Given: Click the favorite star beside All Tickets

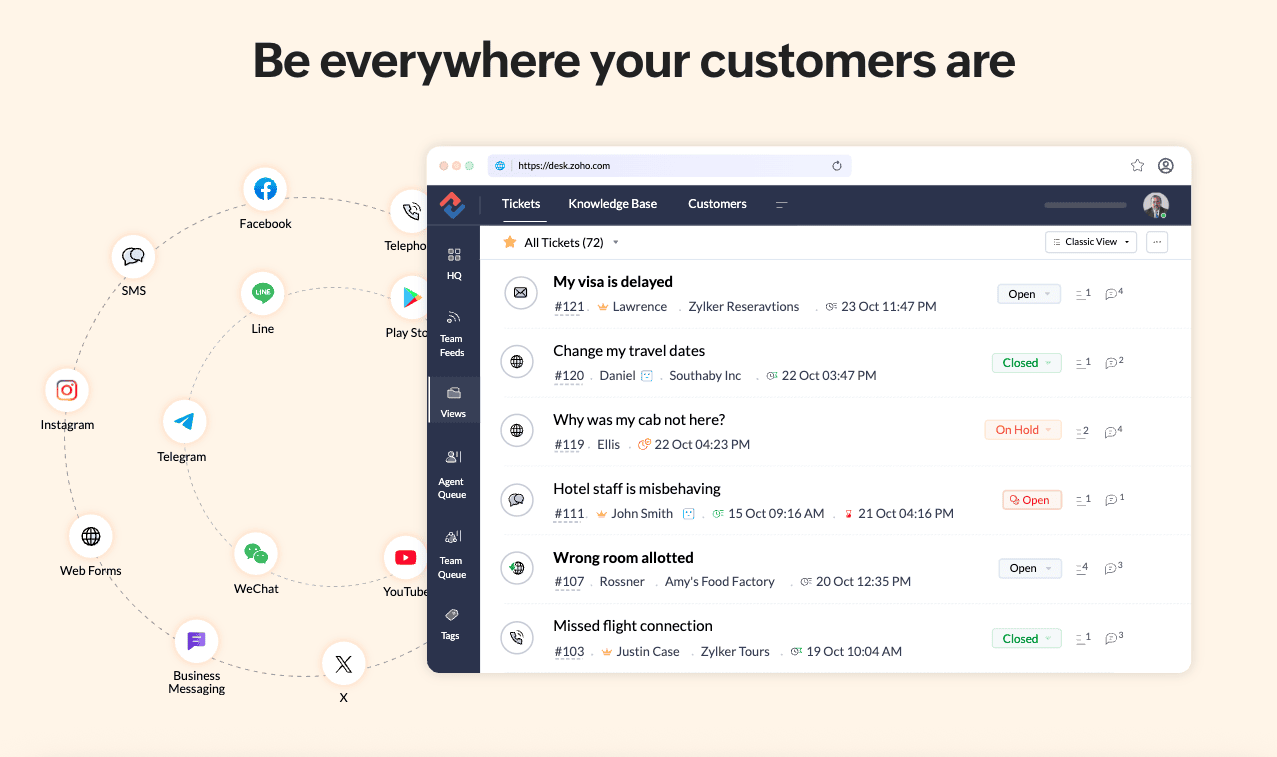Looking at the screenshot, I should pyautogui.click(x=510, y=242).
